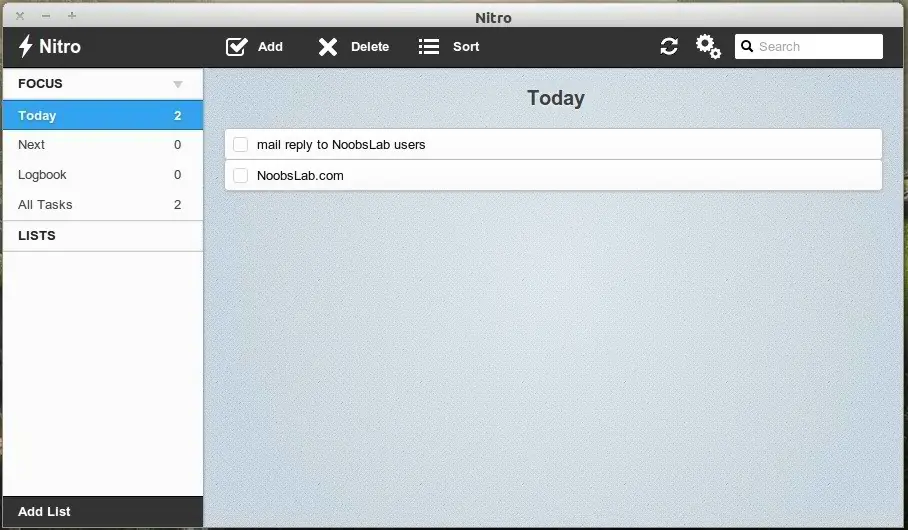Collapse the FOCUS section arrow
The height and width of the screenshot is (530, 908).
[x=178, y=85]
